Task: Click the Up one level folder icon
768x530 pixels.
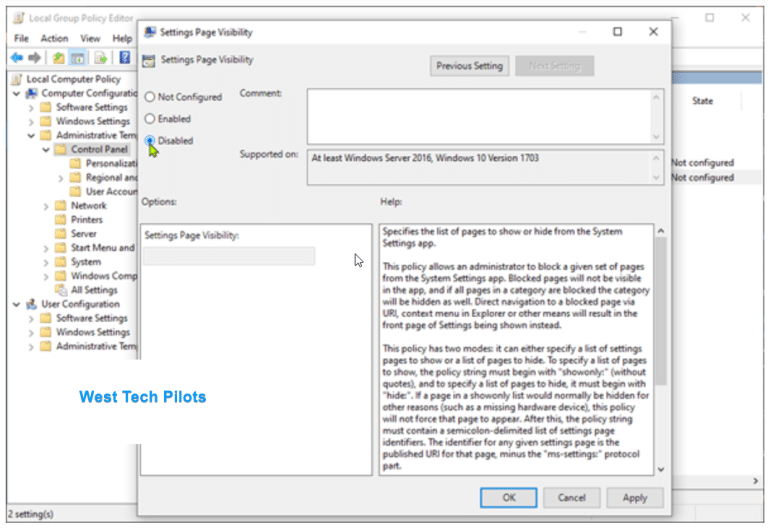Action: [58, 57]
